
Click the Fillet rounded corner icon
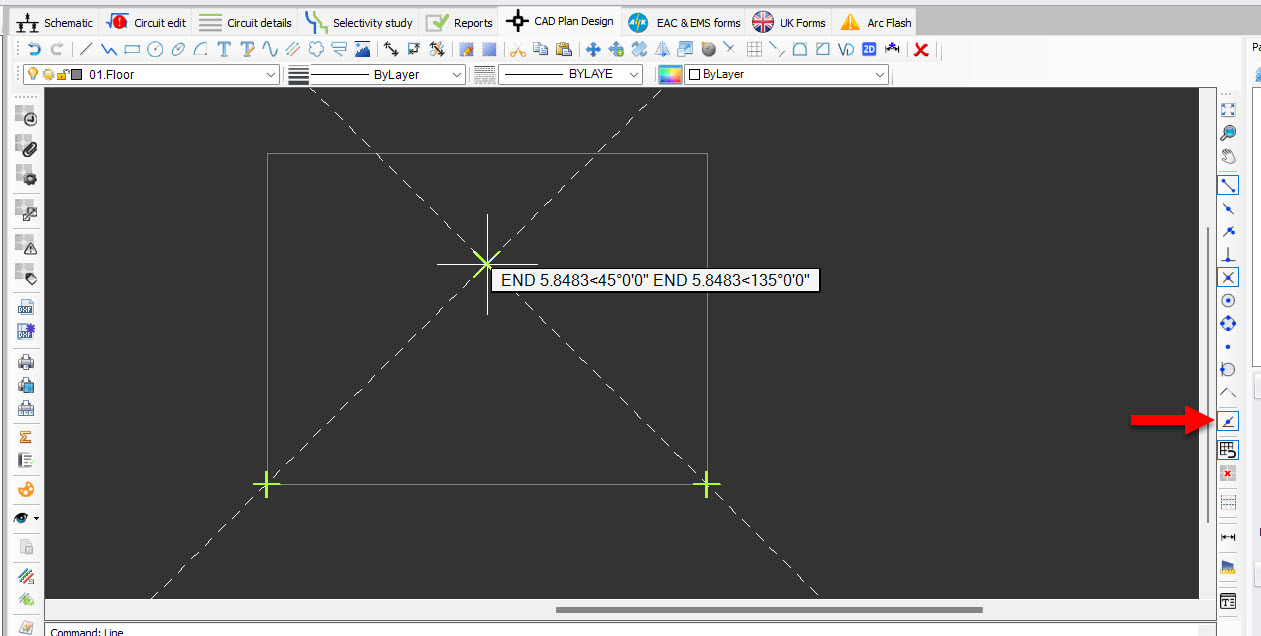800,49
